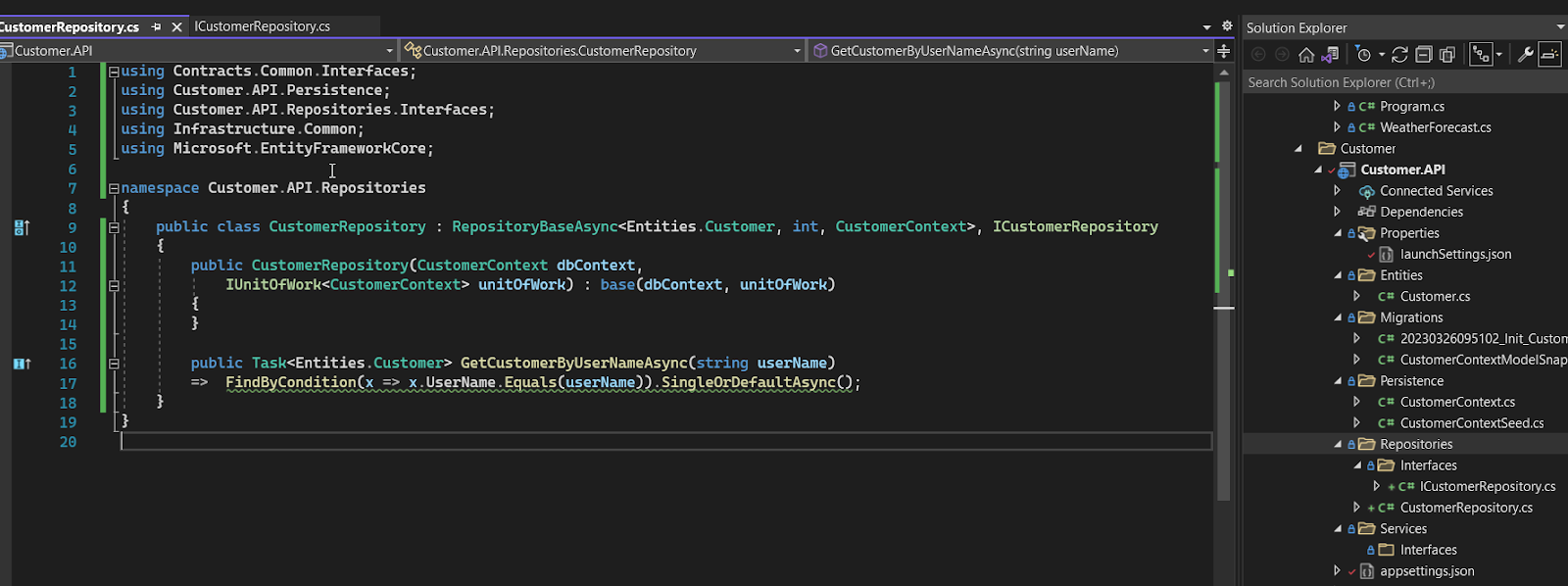Viewport: 1568px width, 586px height.
Task: Place cursor on empty line 20
Action: coord(666,442)
